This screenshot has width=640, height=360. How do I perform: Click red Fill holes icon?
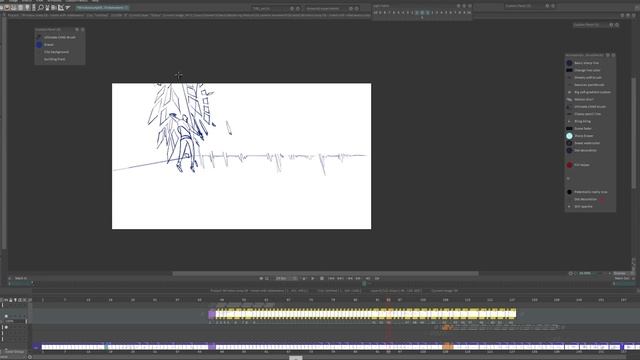(569, 165)
